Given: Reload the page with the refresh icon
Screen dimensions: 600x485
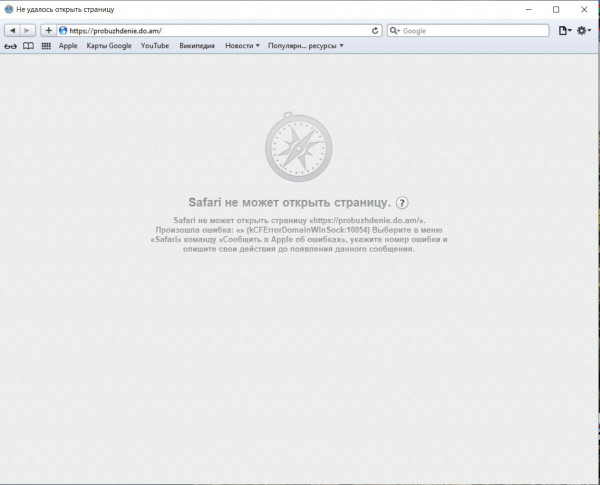Looking at the screenshot, I should coord(375,31).
